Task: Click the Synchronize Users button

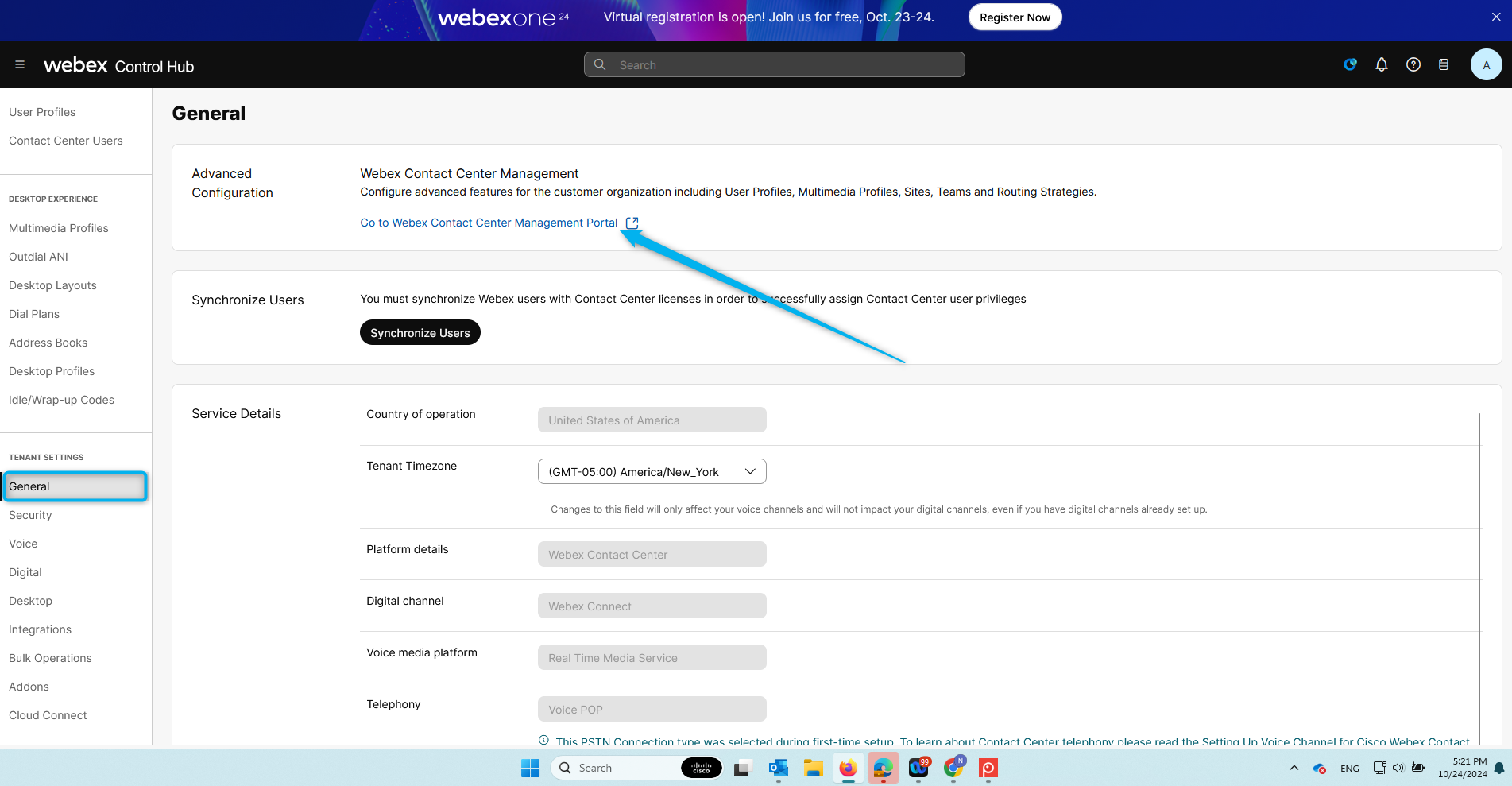Action: [420, 332]
